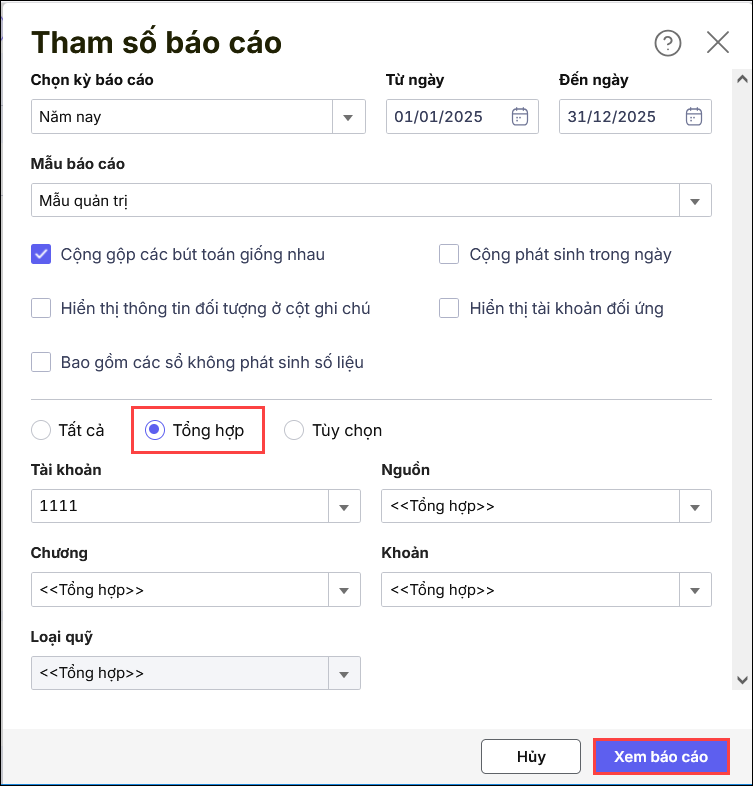Expand the Mẫu báo cáo dropdown
Image resolution: width=753 pixels, height=786 pixels.
695,201
